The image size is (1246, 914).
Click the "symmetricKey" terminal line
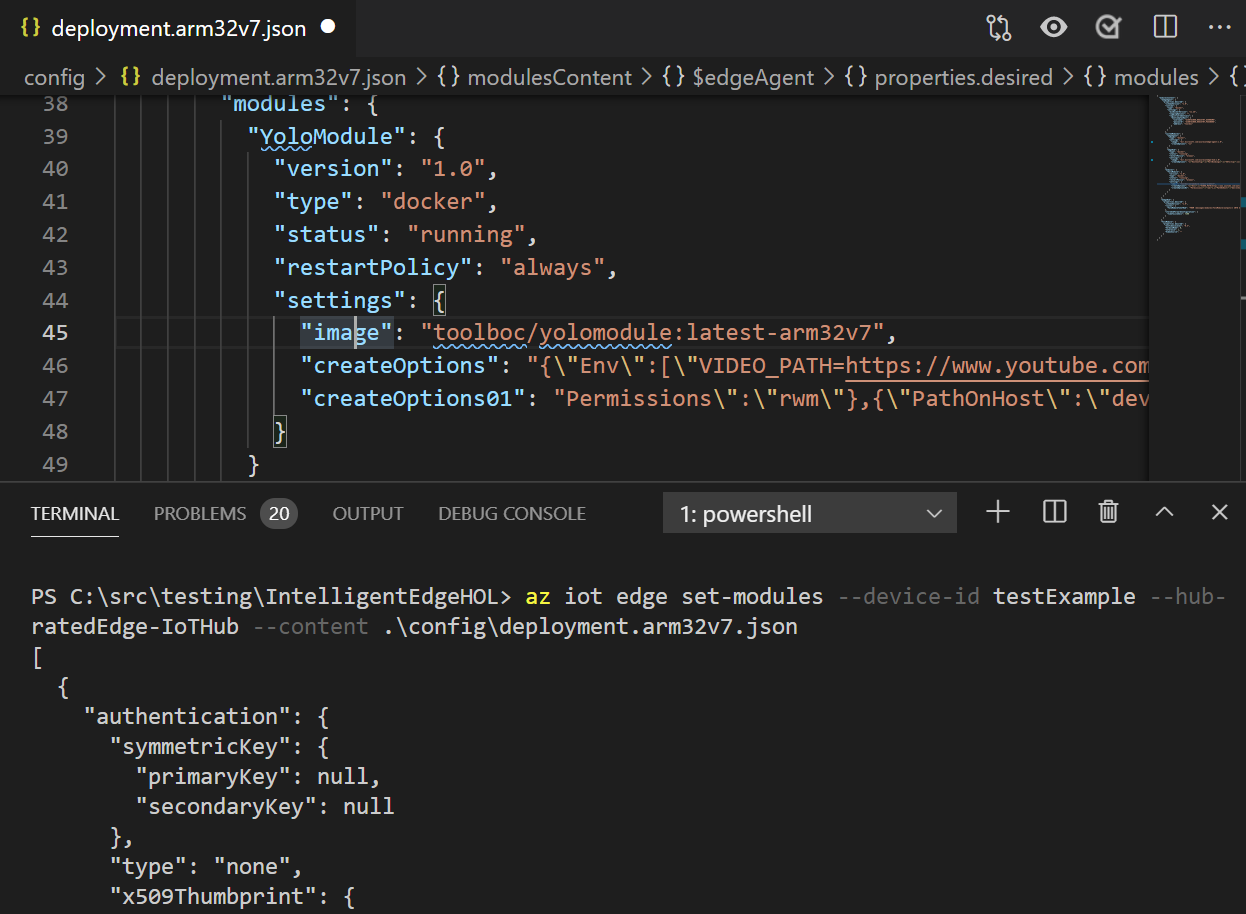coord(220,746)
